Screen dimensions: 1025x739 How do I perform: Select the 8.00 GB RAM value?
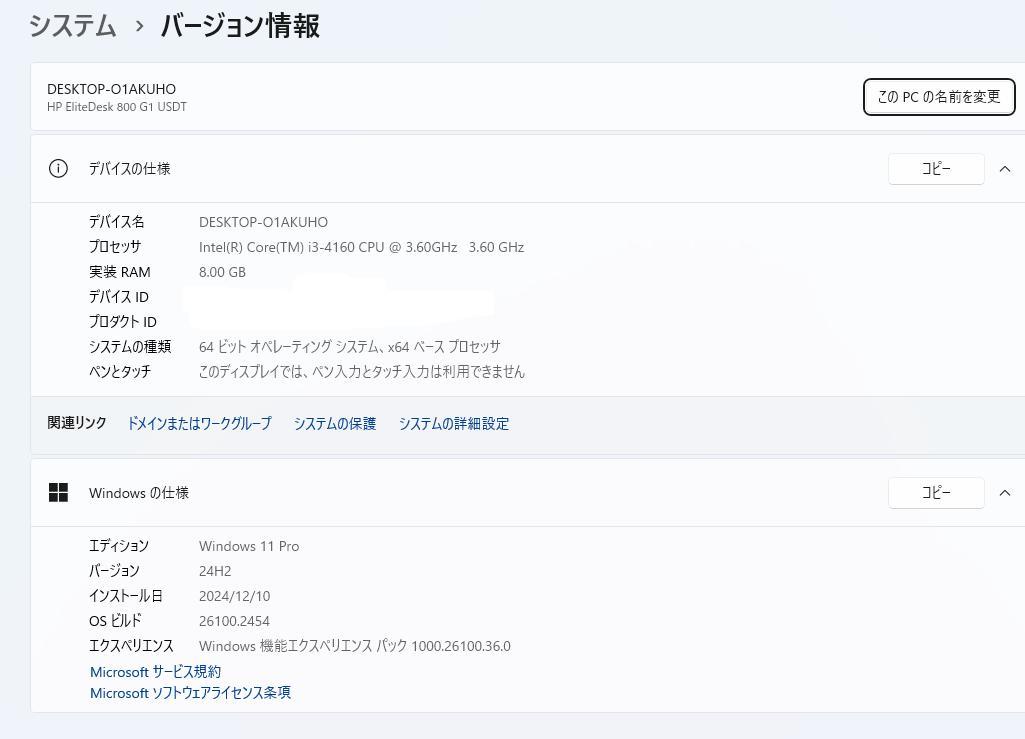[222, 272]
